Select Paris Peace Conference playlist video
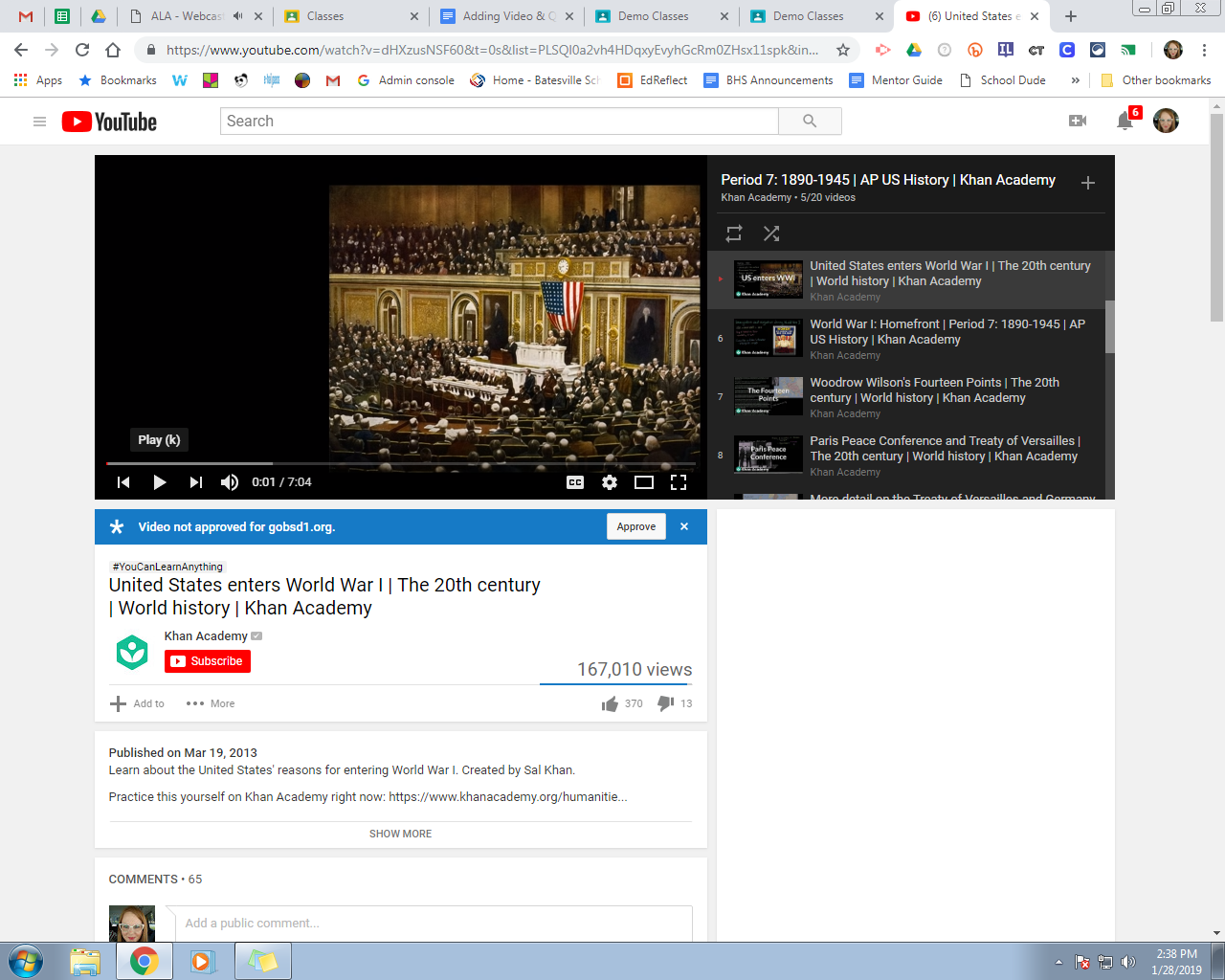 pyautogui.click(x=906, y=456)
